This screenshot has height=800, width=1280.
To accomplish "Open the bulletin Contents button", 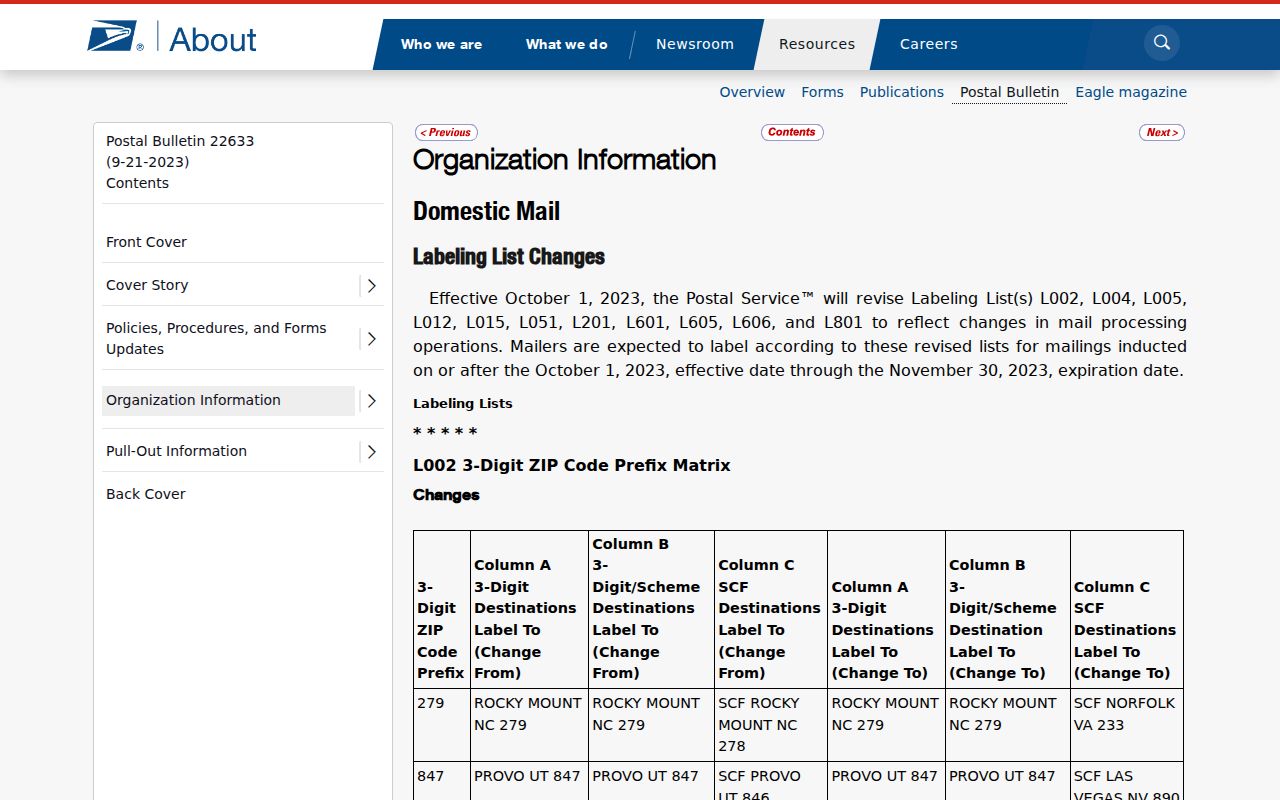I will 792,132.
